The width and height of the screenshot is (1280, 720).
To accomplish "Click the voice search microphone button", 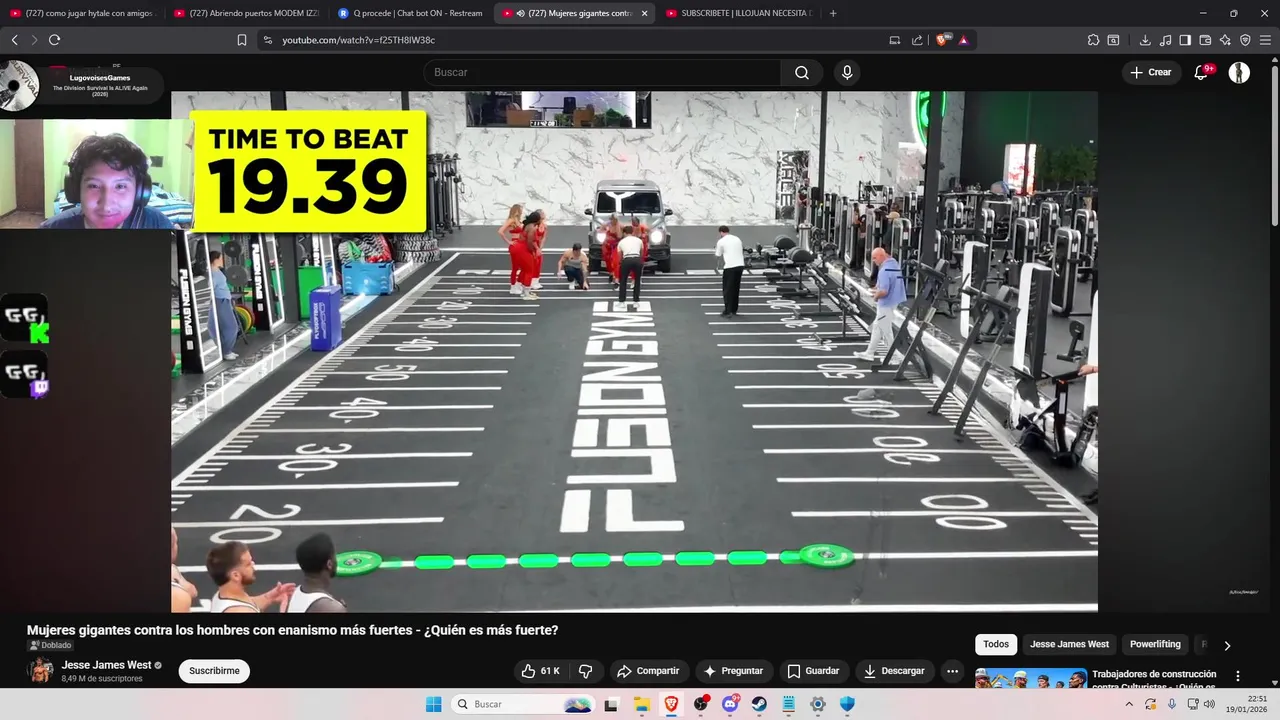I will (x=847, y=72).
